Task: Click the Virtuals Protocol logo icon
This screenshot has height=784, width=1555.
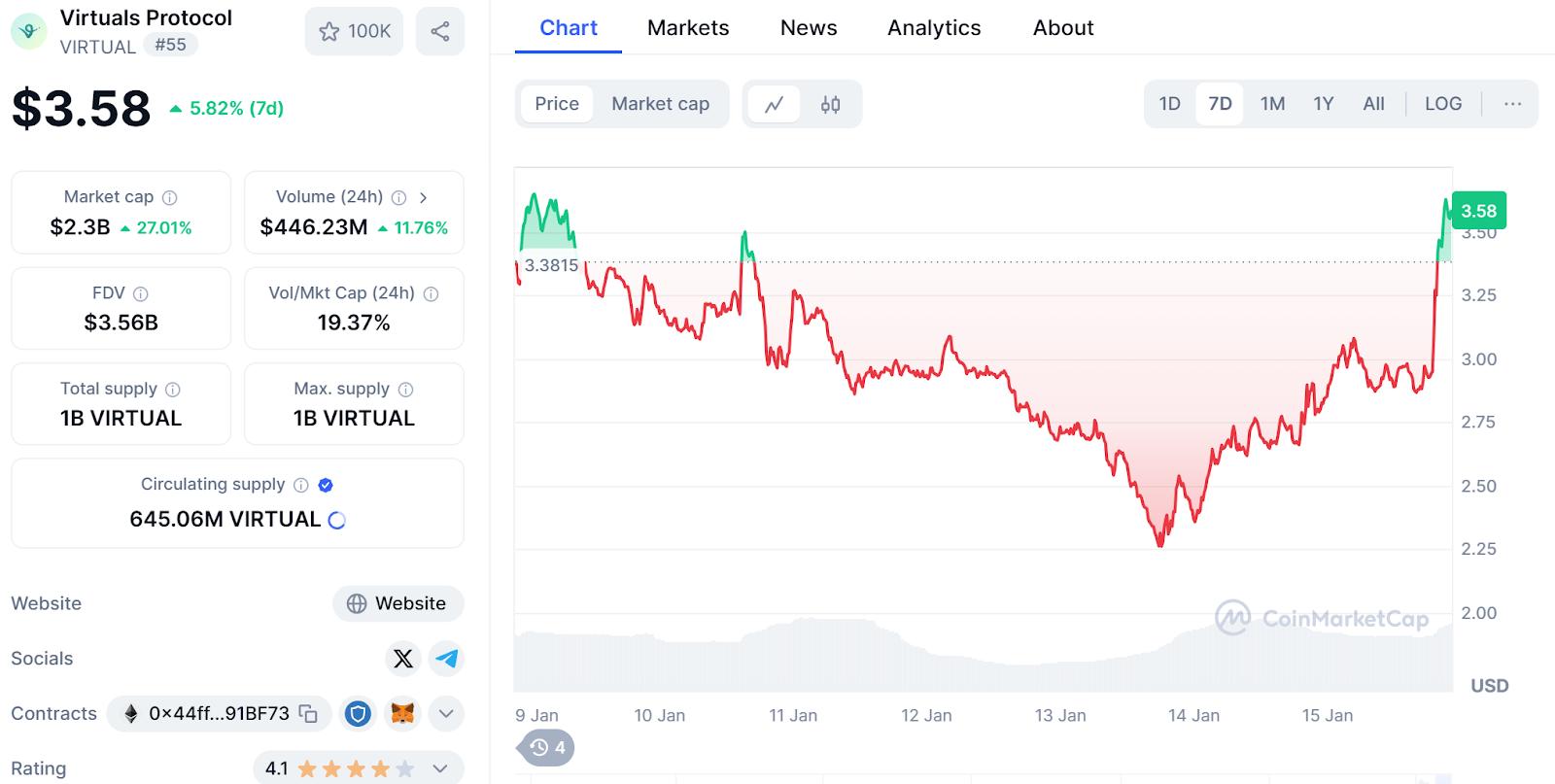Action: coord(29,31)
